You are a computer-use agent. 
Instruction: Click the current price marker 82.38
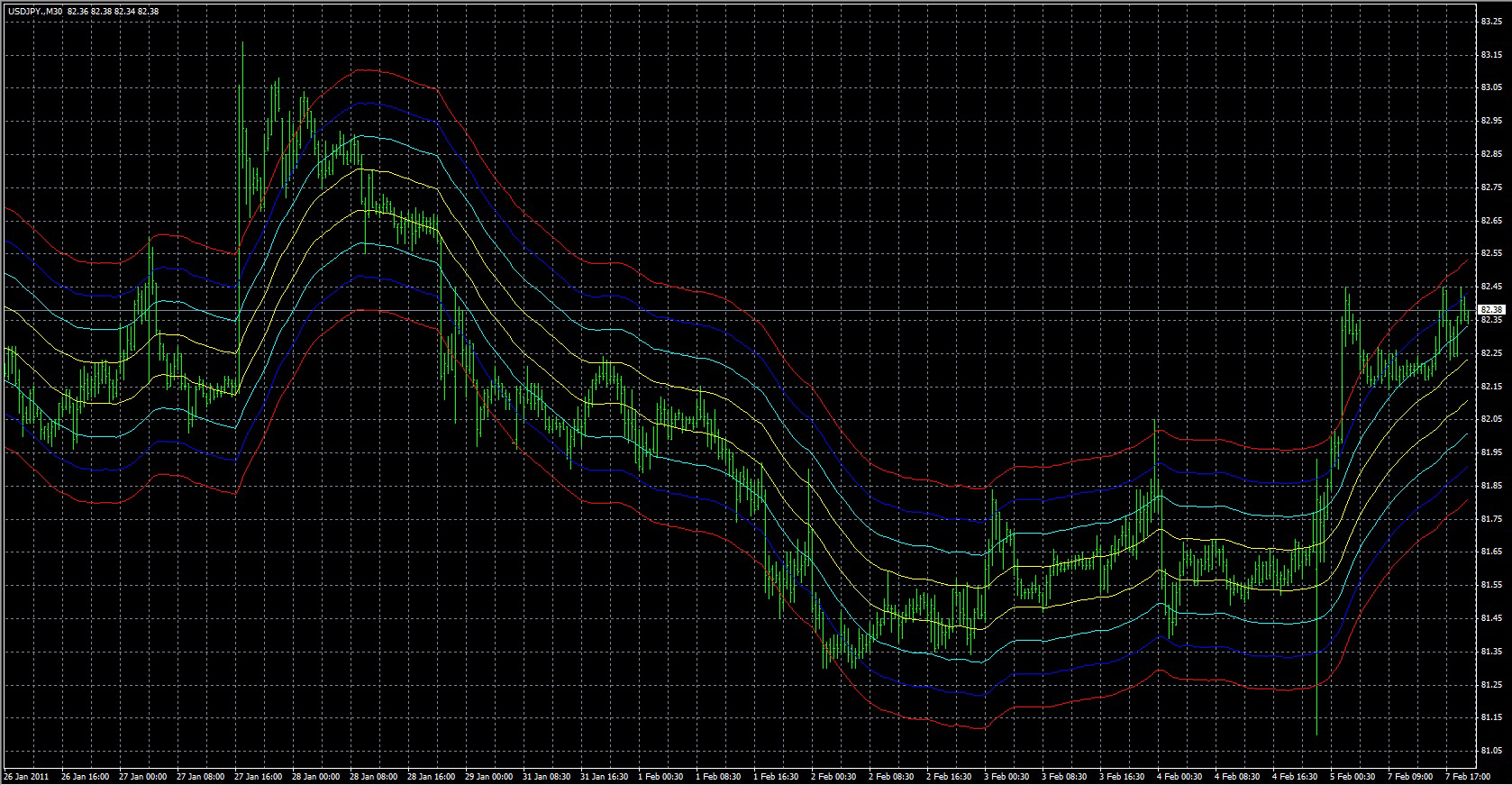tap(1491, 310)
